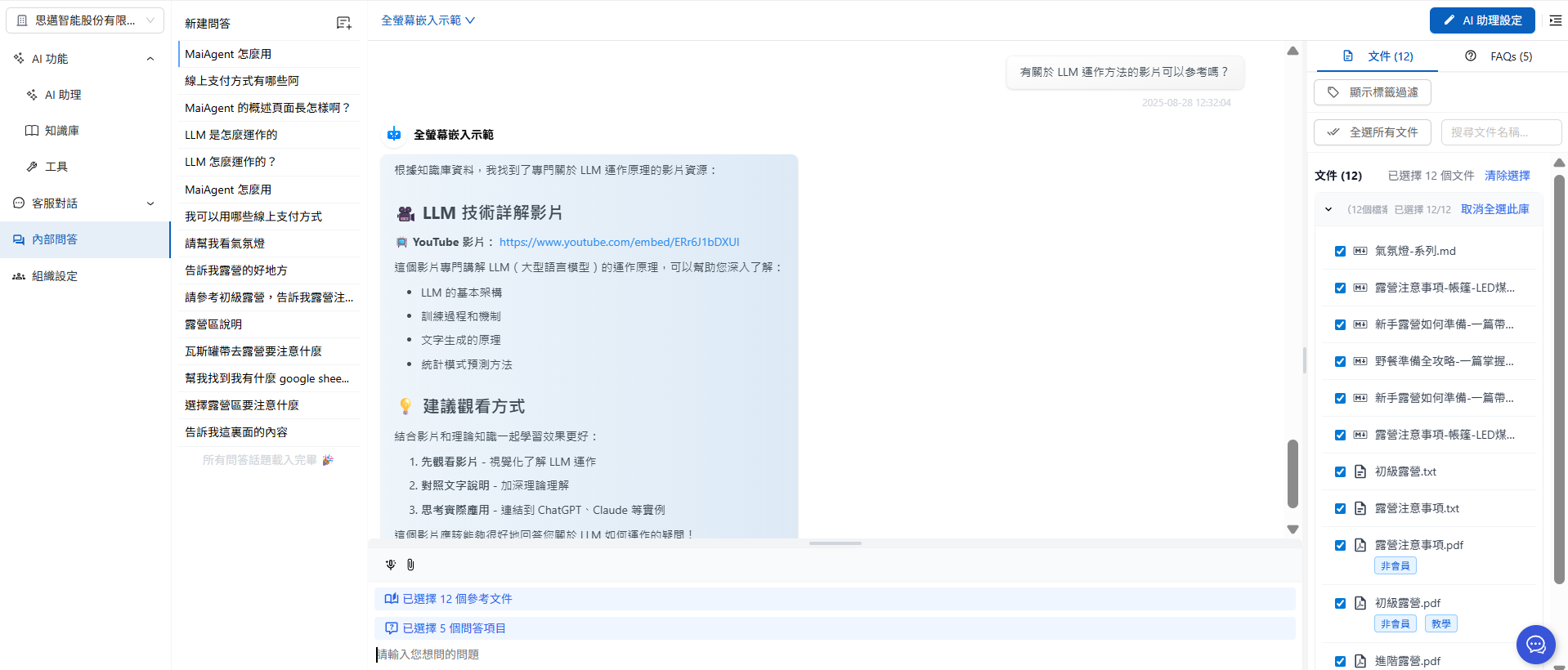Open the YouTube embed video link
The height and width of the screenshot is (670, 1568).
619,242
